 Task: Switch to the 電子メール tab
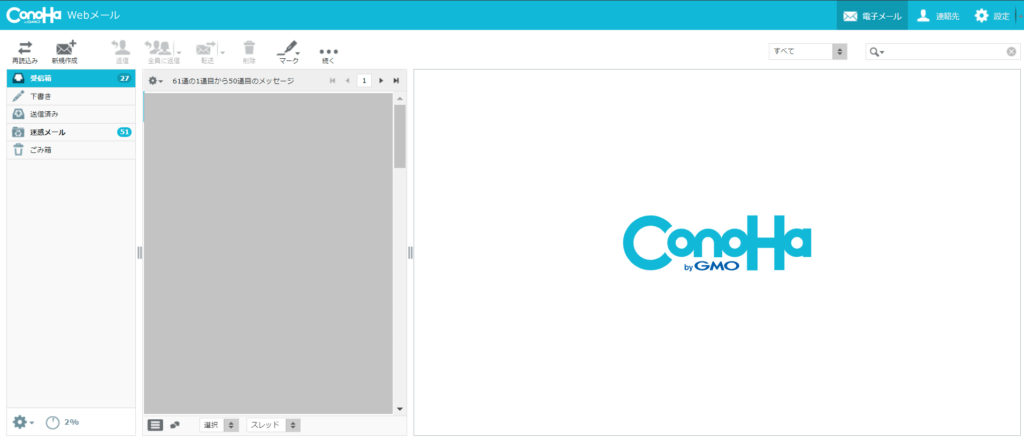pos(872,16)
